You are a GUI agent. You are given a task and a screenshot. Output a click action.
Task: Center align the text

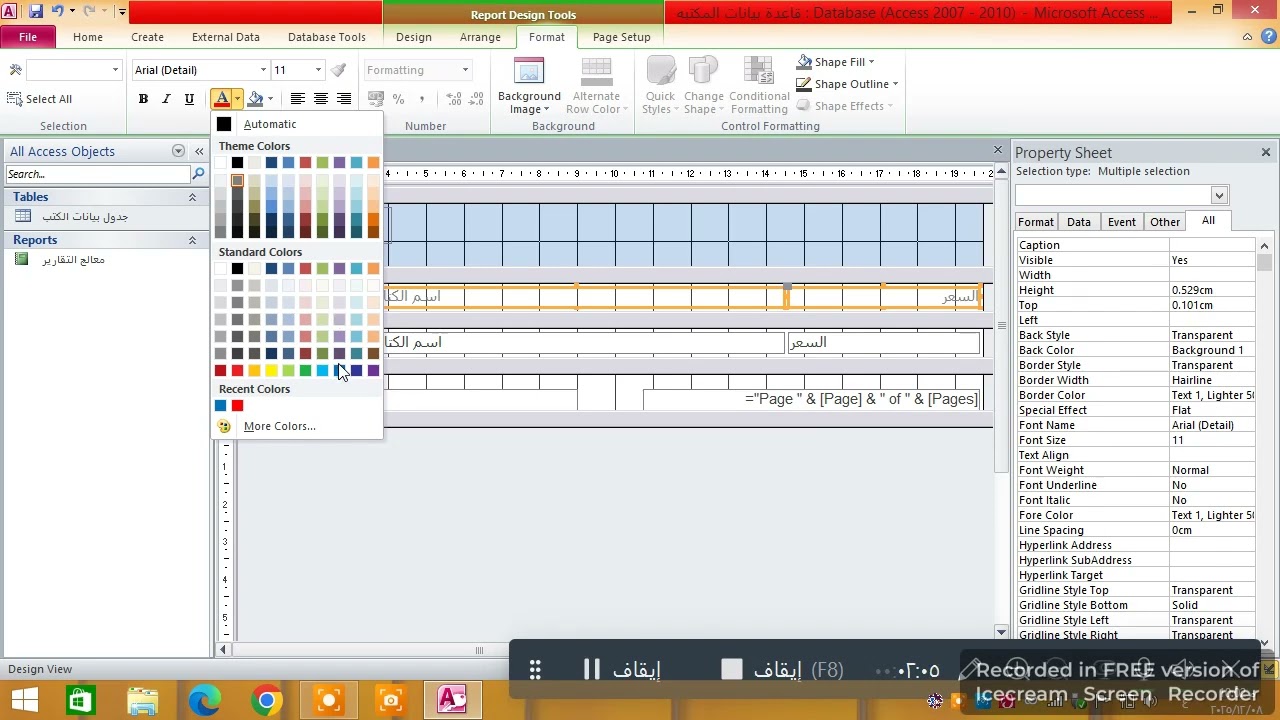point(321,99)
